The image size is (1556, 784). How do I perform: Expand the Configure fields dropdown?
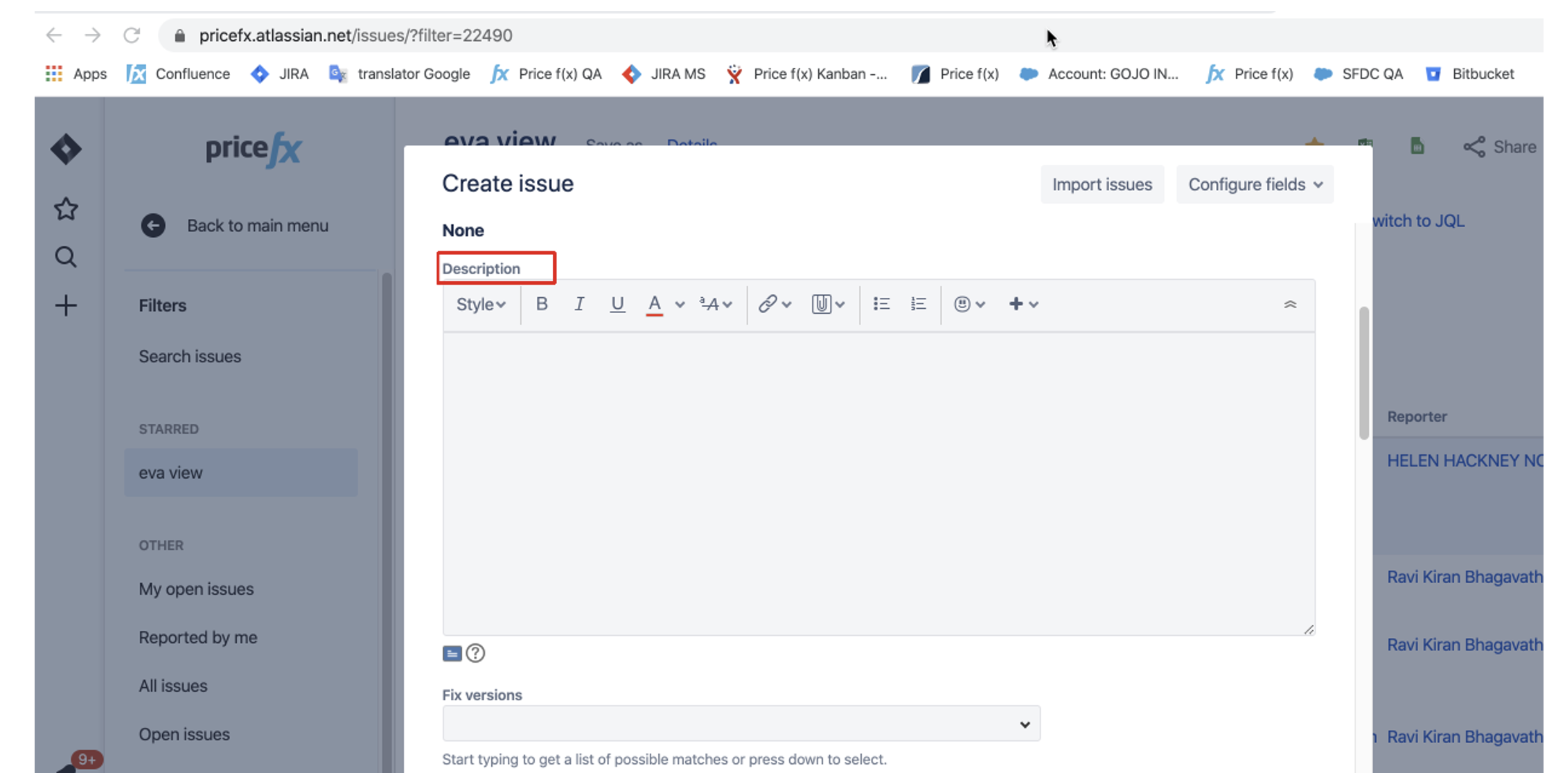point(1255,184)
